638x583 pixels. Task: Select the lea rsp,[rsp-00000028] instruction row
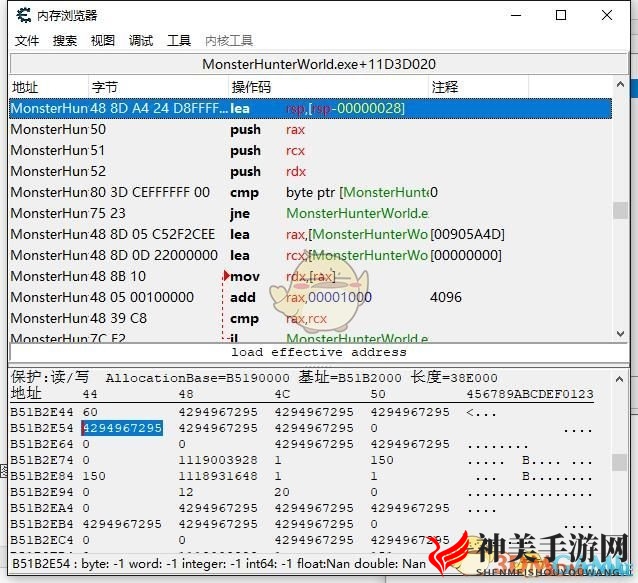[x=310, y=109]
